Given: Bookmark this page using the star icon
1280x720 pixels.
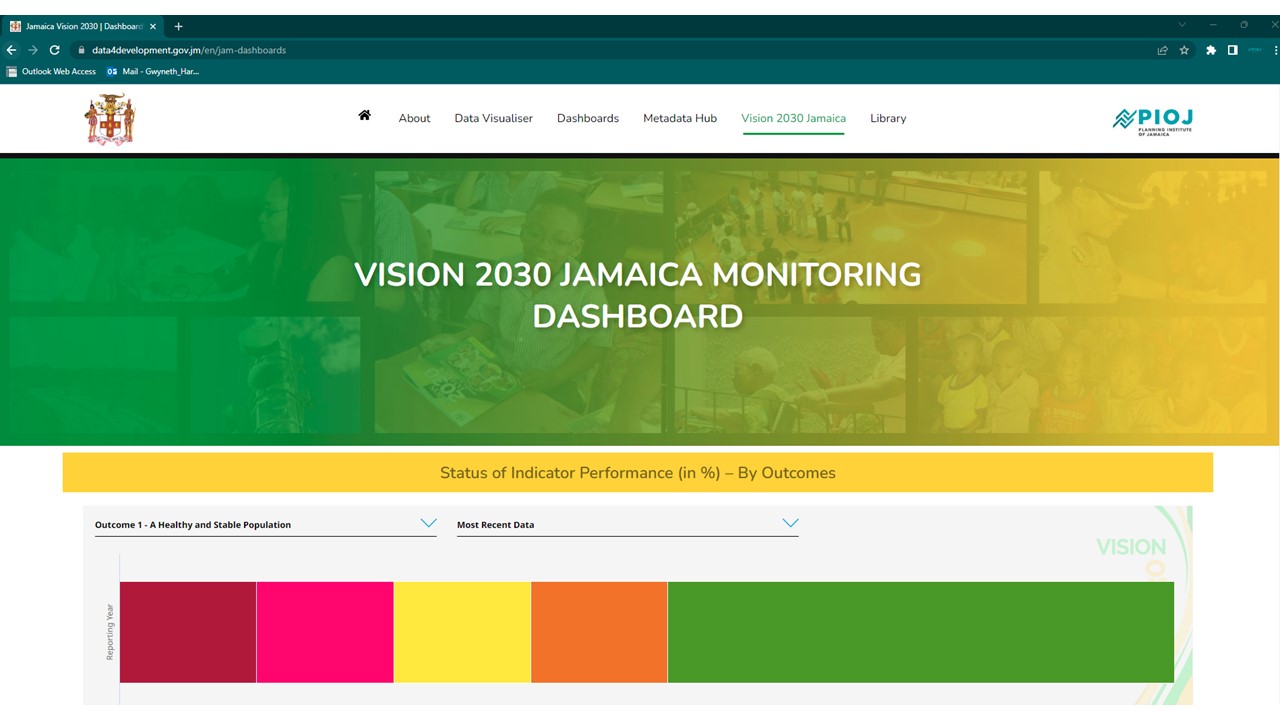Looking at the screenshot, I should click(1184, 50).
